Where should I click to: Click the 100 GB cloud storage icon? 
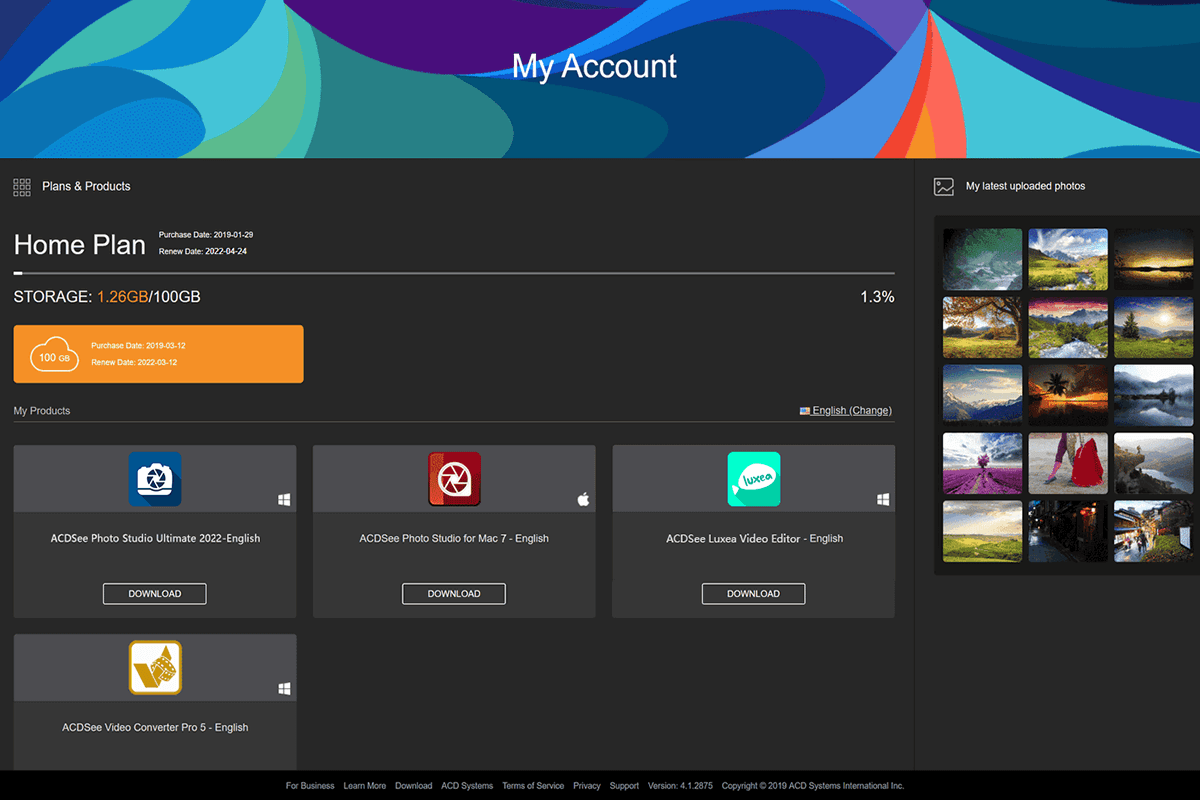(x=55, y=355)
